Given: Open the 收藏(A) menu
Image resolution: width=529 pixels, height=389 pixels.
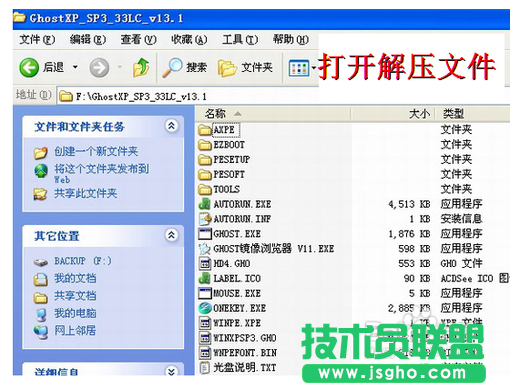Looking at the screenshot, I should (189, 40).
